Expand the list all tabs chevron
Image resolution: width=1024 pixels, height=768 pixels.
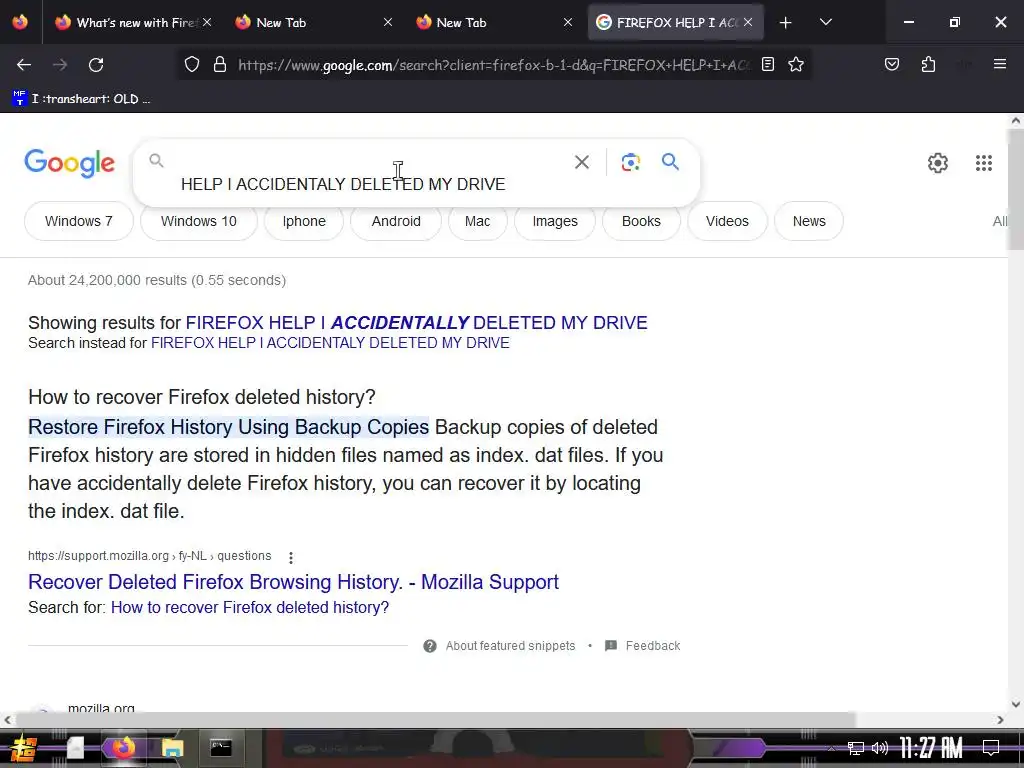pos(825,22)
